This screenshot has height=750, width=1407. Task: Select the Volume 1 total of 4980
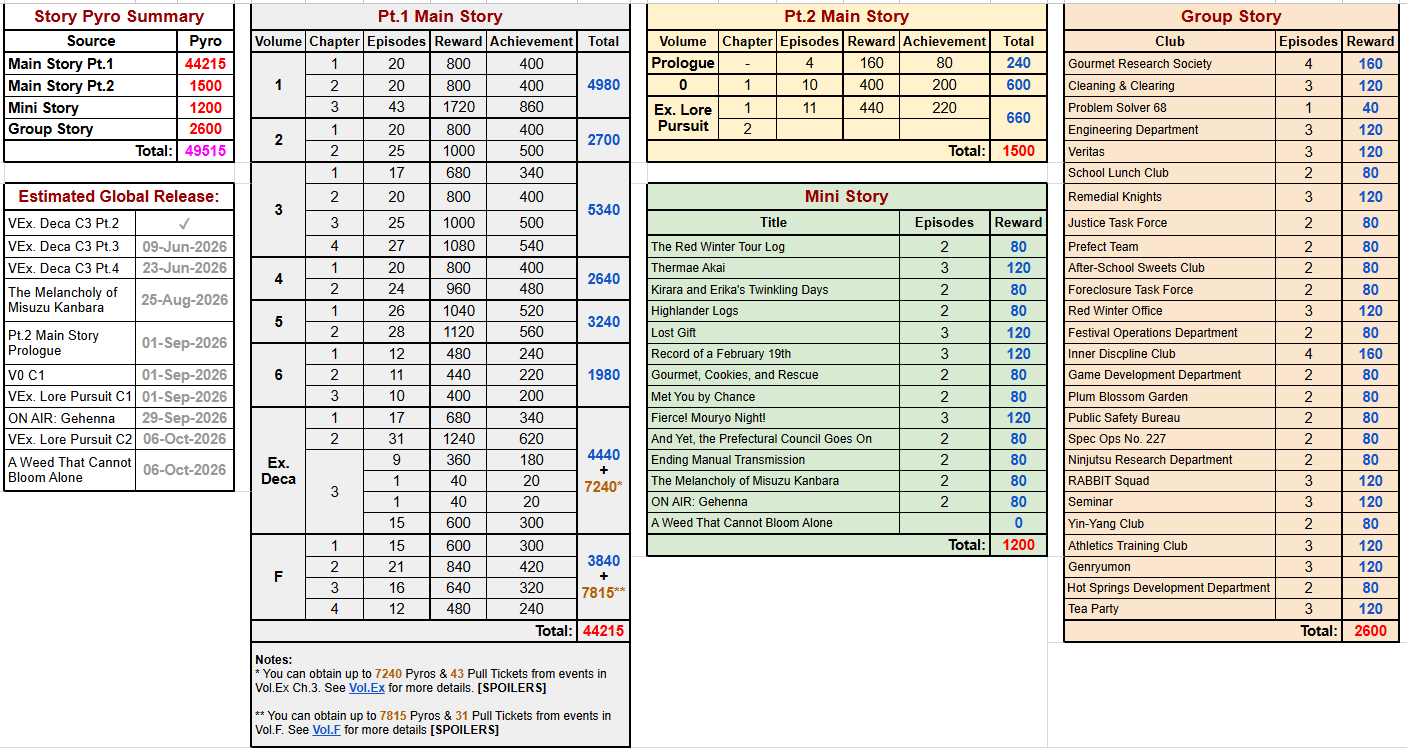[604, 85]
